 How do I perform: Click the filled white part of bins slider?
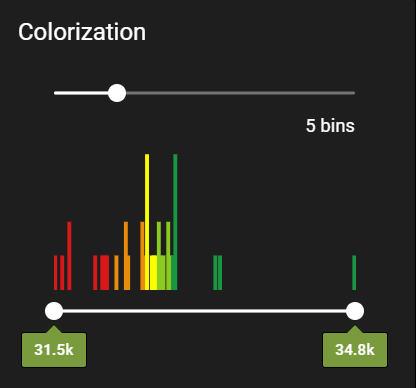[81, 93]
